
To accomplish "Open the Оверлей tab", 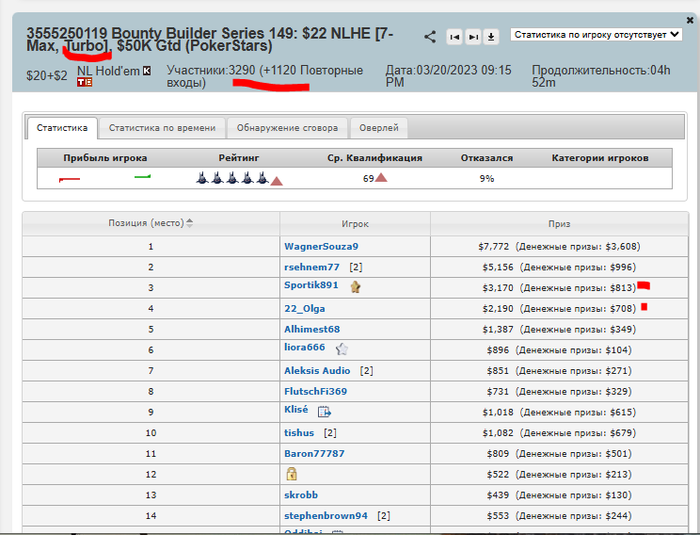I will (379, 128).
